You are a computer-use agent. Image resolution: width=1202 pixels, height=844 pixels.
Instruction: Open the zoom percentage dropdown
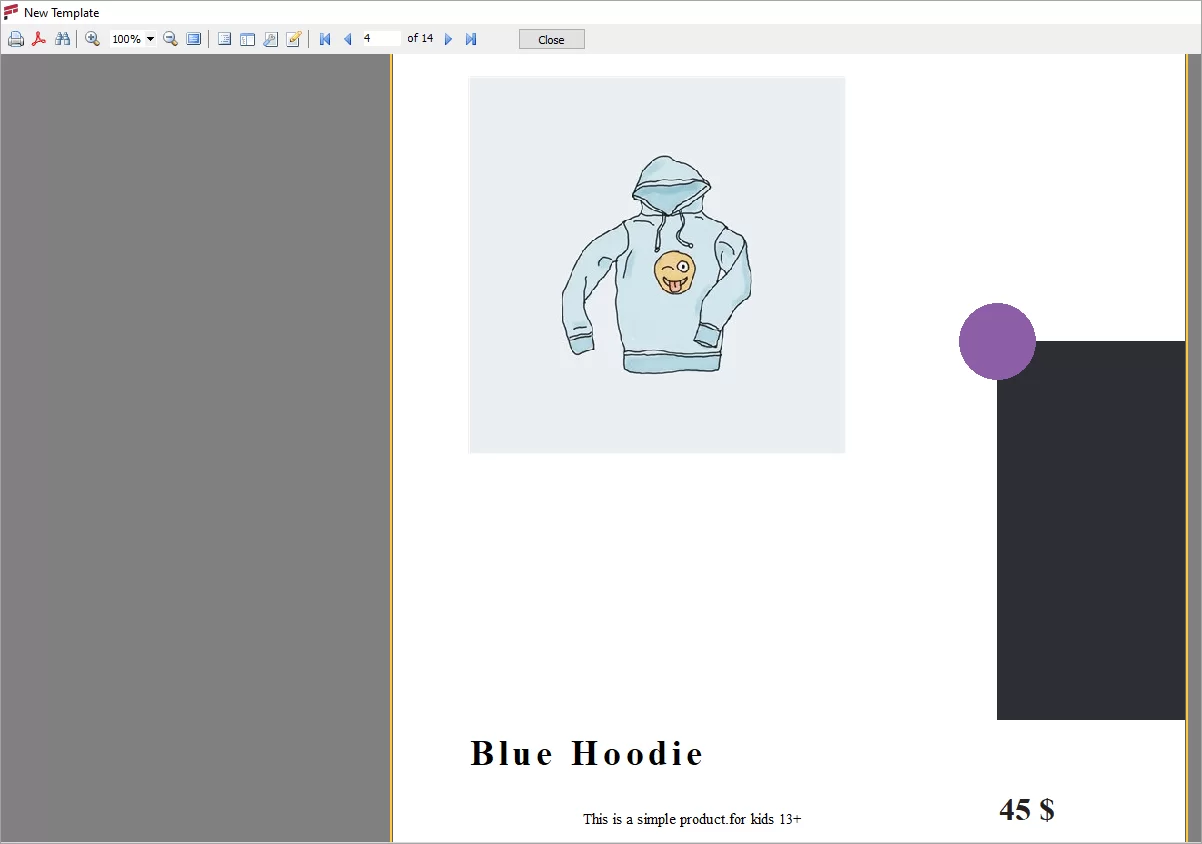150,39
